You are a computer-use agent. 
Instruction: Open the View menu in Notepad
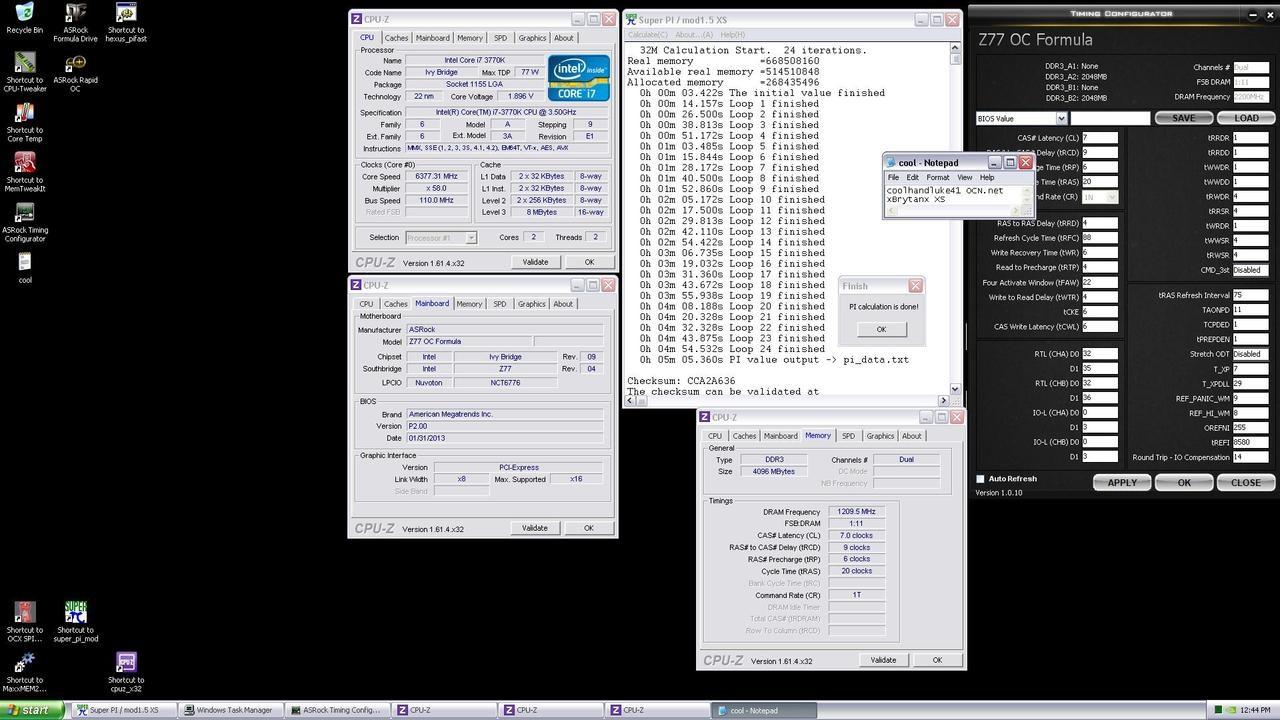tap(964, 178)
